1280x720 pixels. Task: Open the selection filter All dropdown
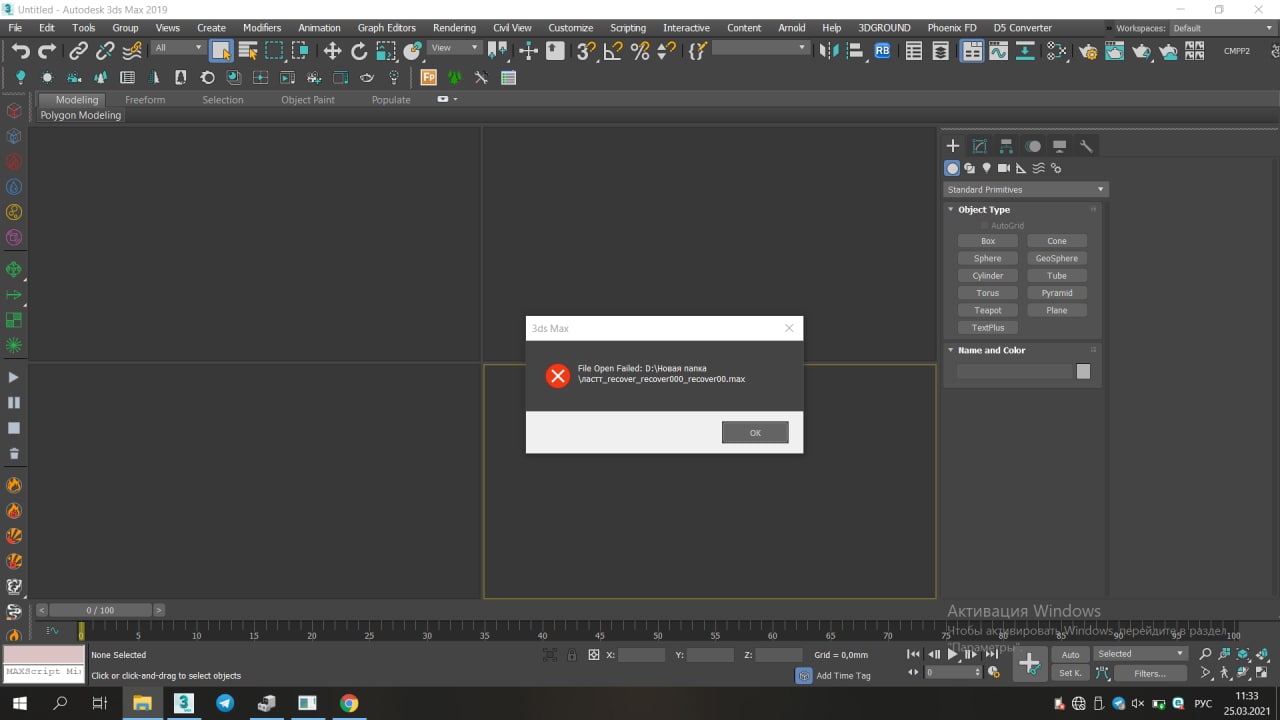click(x=178, y=48)
